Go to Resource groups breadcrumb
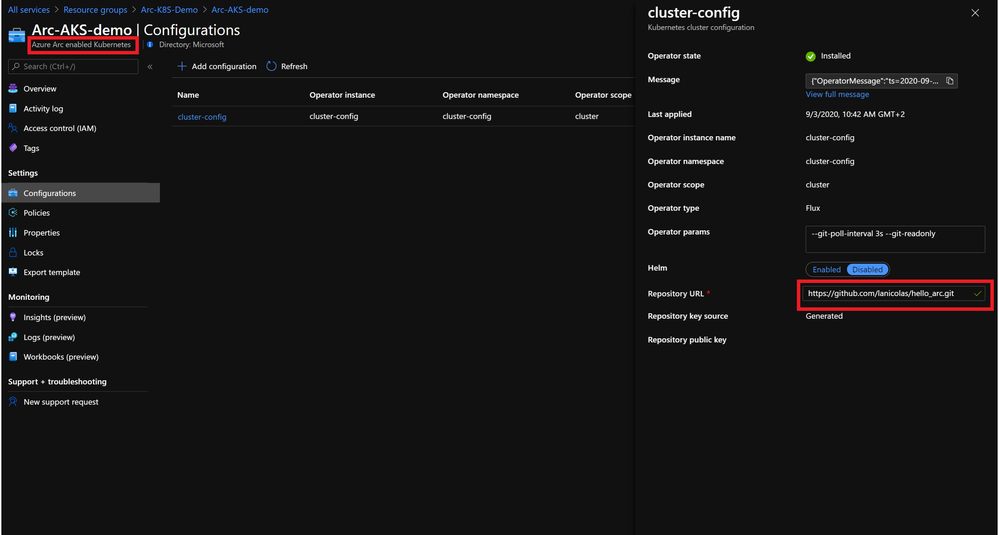 (x=95, y=10)
